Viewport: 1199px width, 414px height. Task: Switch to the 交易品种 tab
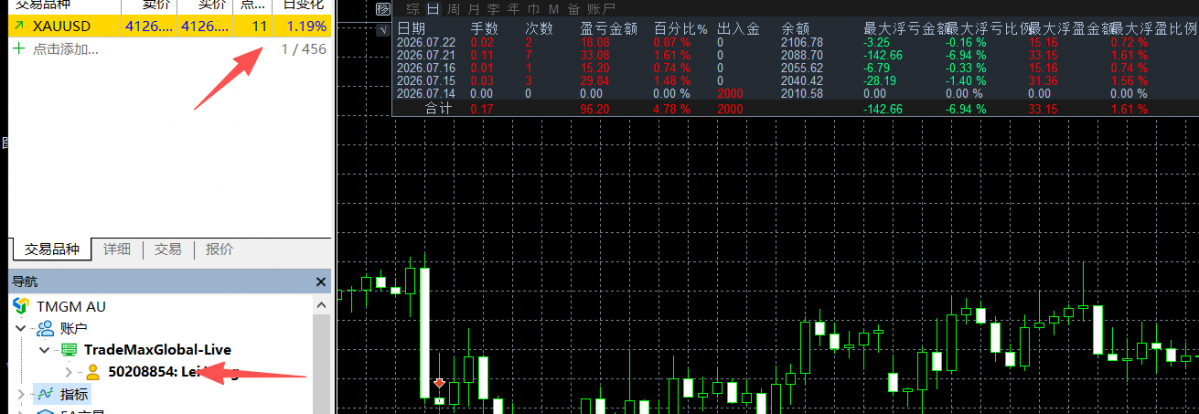pos(52,249)
